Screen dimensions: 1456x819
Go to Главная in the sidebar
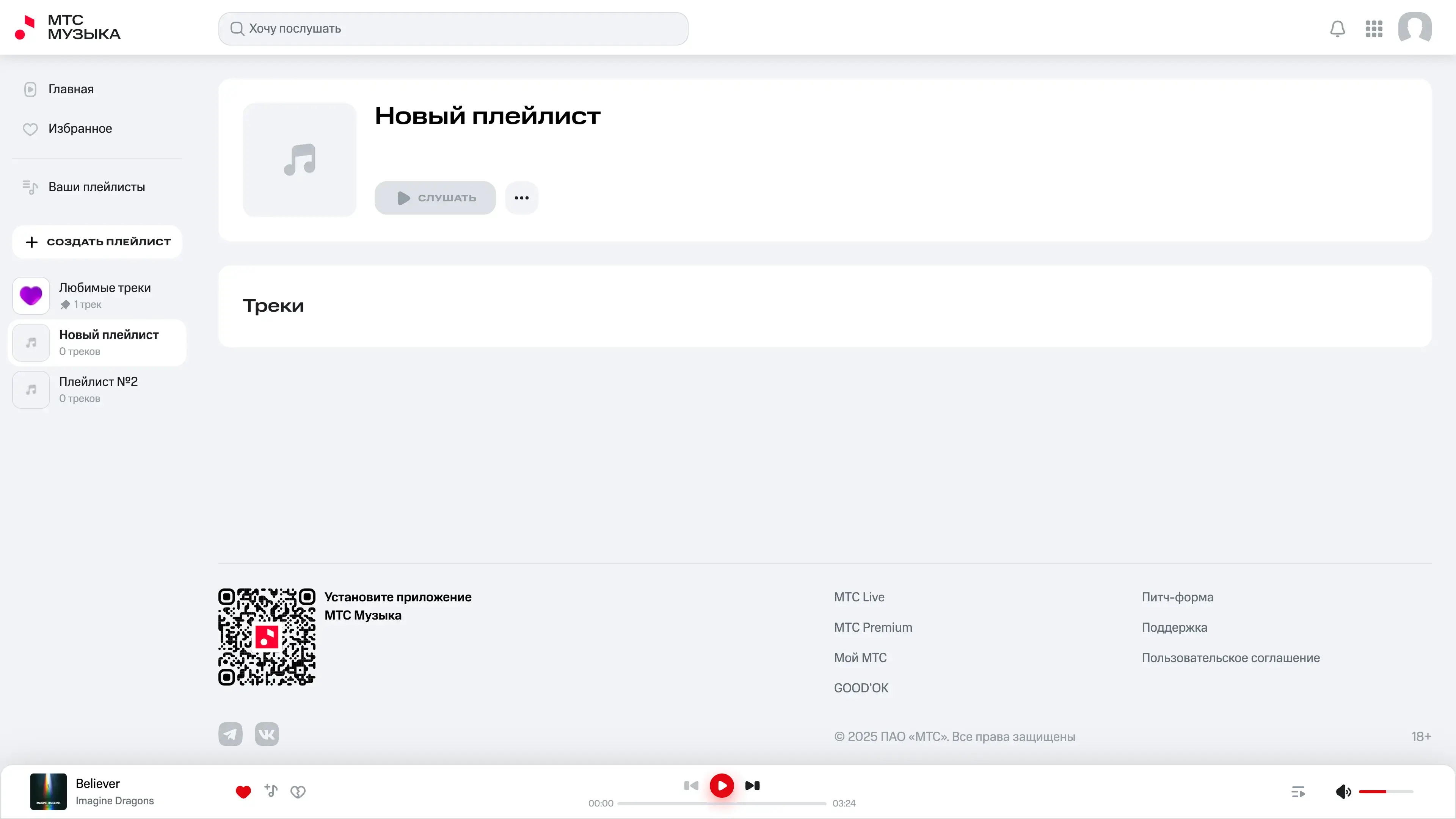click(x=71, y=89)
